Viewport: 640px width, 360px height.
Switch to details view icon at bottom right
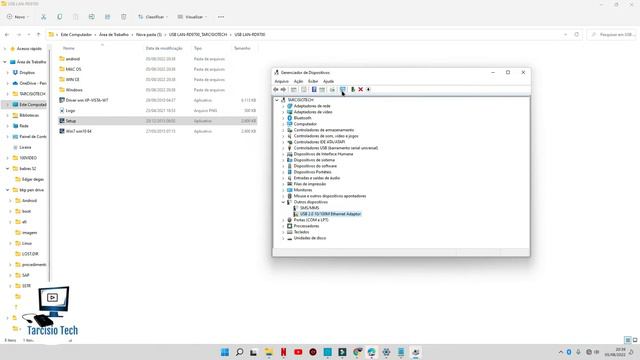(x=627, y=340)
